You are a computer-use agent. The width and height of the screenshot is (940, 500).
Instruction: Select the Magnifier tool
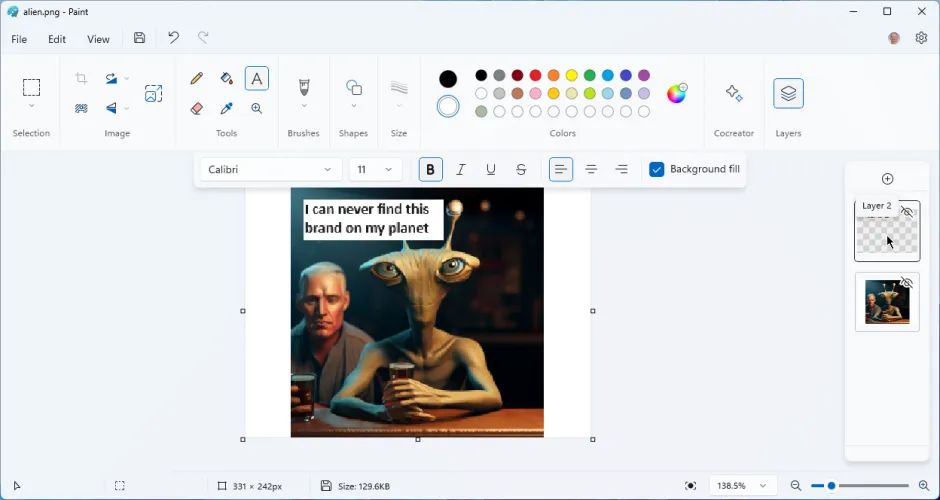coord(257,109)
